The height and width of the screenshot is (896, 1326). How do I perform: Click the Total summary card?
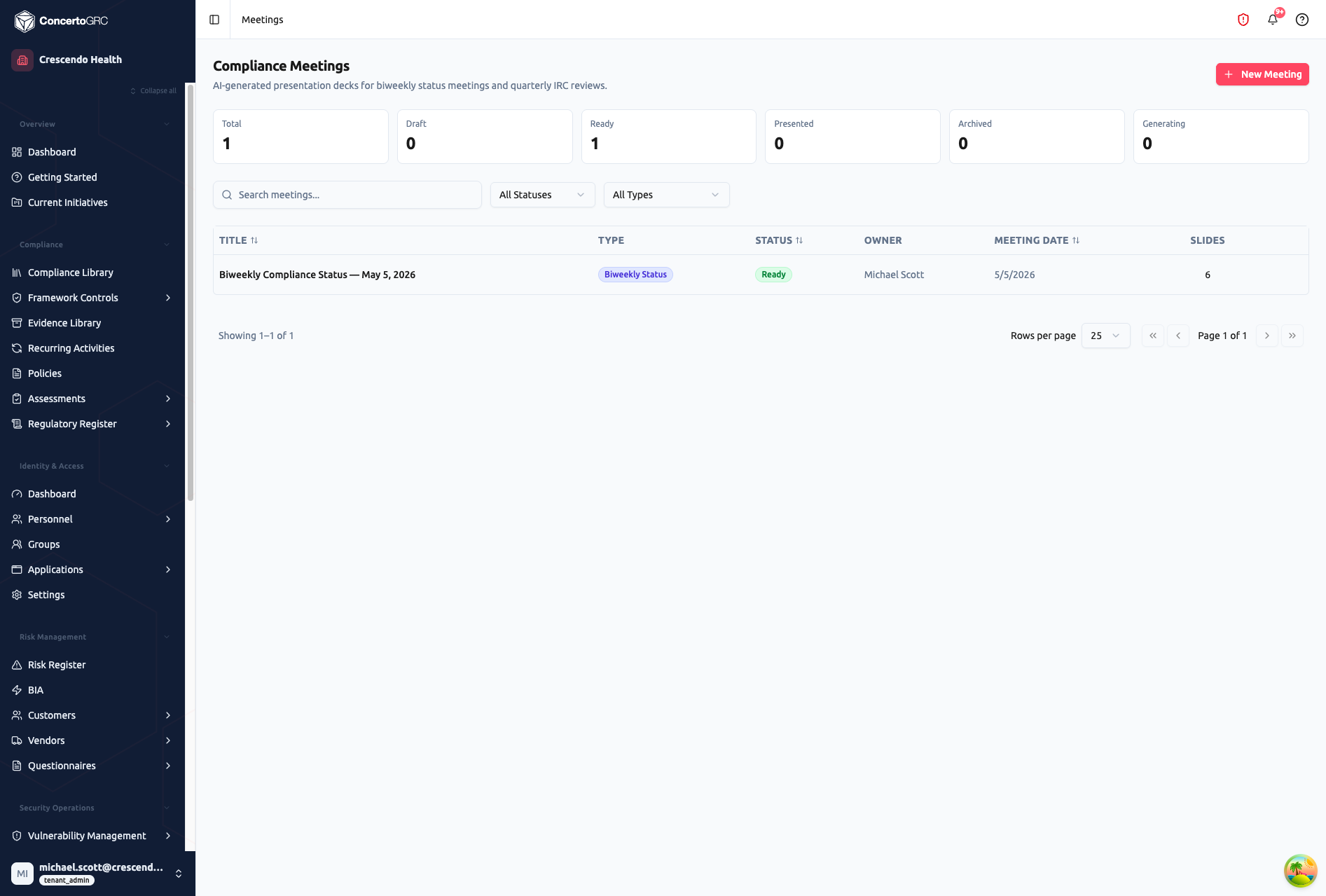301,137
